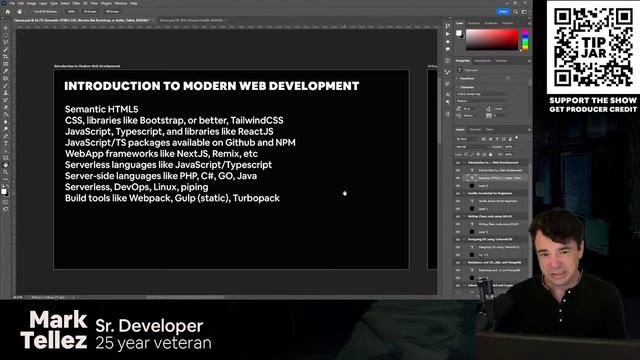Switch to the Channels tab
640x360 pixels.
pos(475,129)
